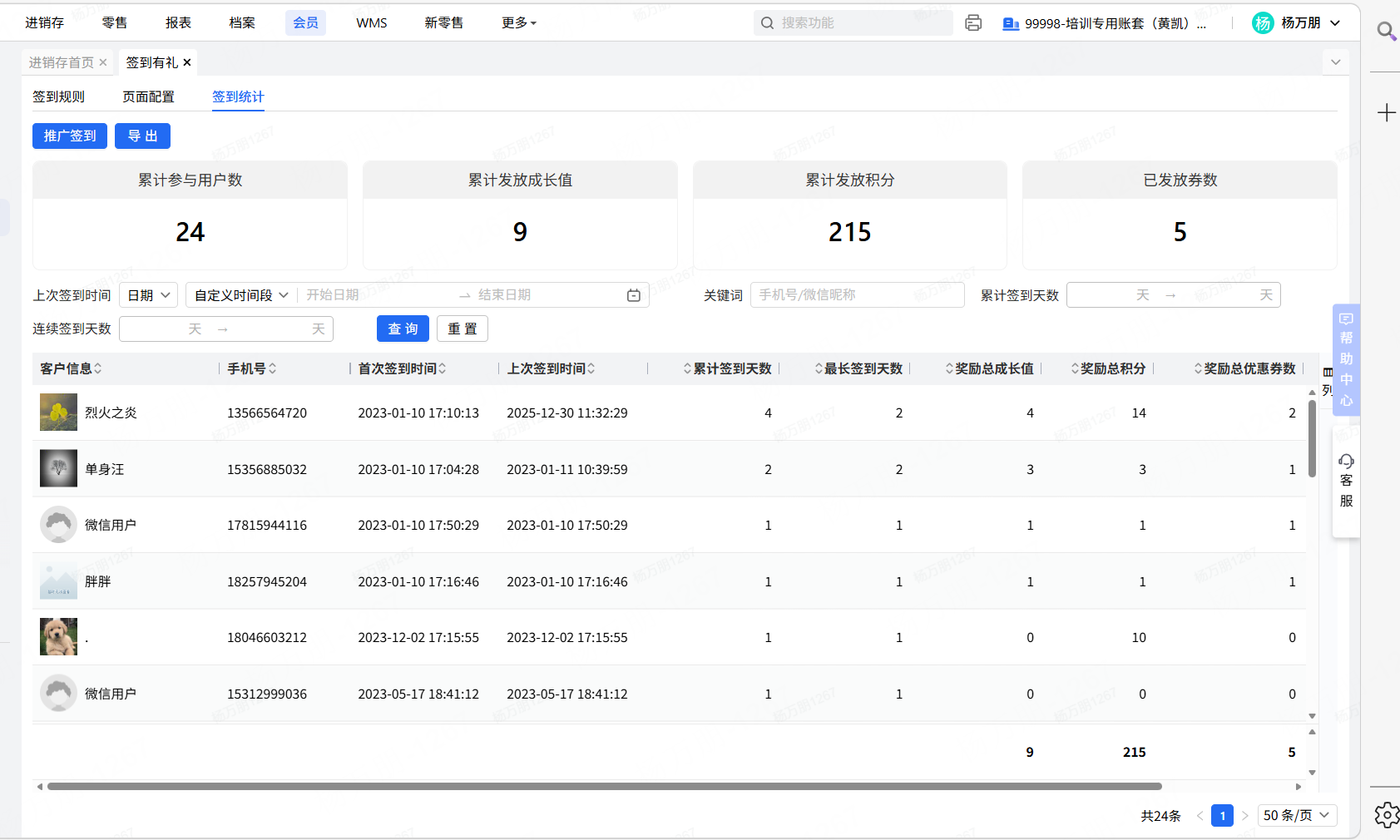1400x840 pixels.
Task: Expand the 日期 dropdown
Action: click(148, 295)
